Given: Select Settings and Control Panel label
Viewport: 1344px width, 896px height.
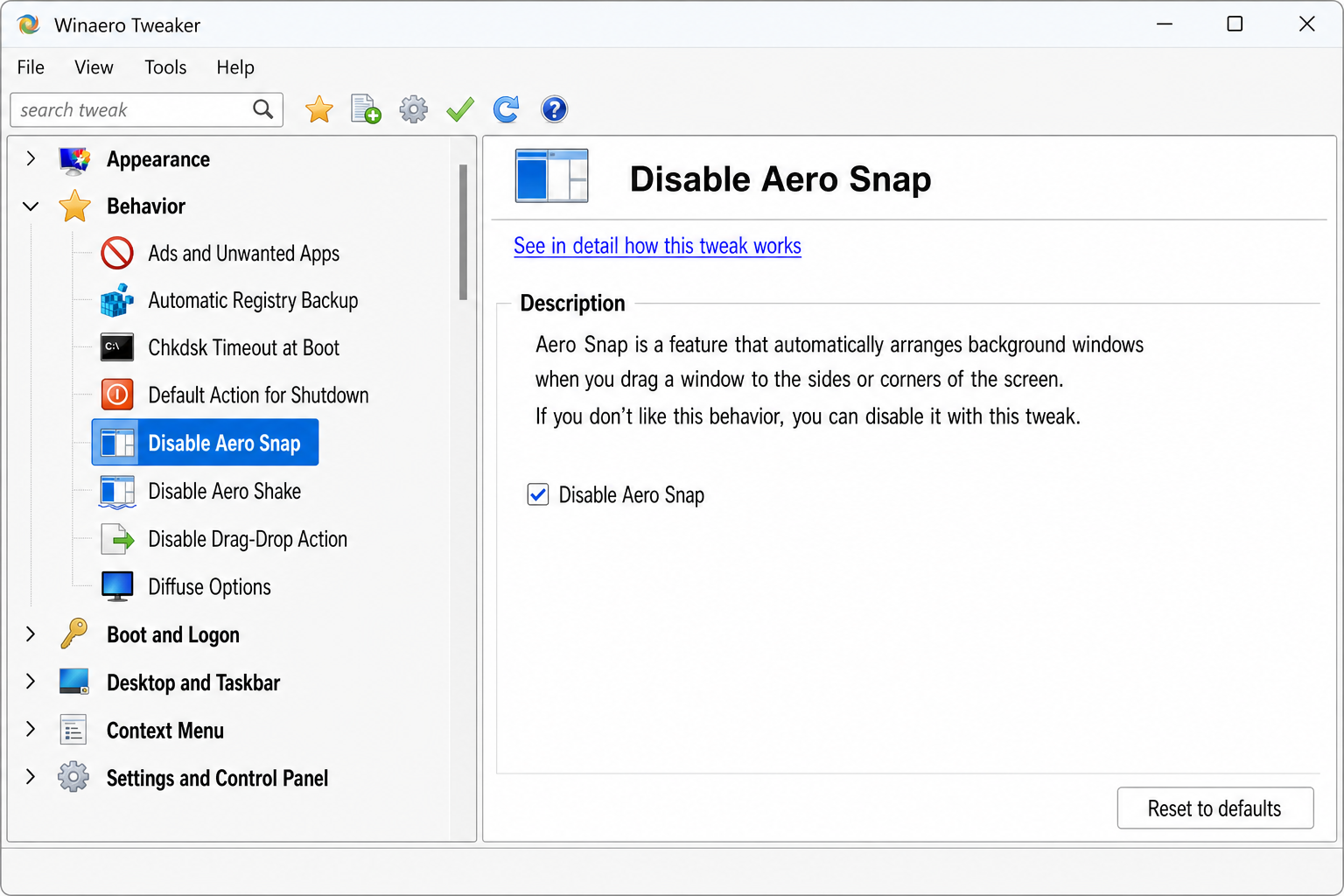Looking at the screenshot, I should [x=217, y=779].
